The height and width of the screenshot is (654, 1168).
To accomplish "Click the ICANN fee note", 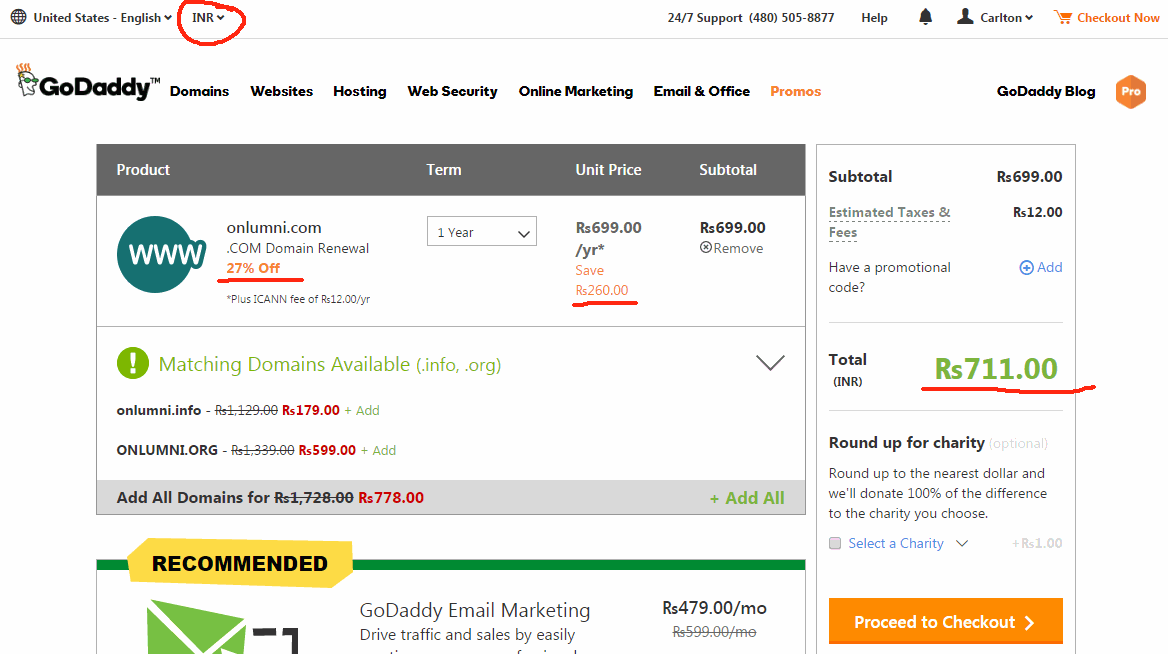I will (x=298, y=299).
